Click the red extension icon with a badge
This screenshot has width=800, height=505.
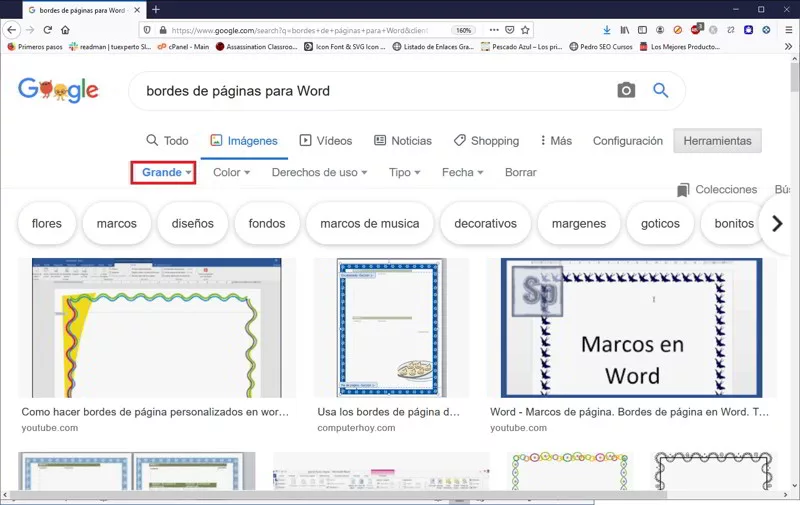click(x=696, y=29)
